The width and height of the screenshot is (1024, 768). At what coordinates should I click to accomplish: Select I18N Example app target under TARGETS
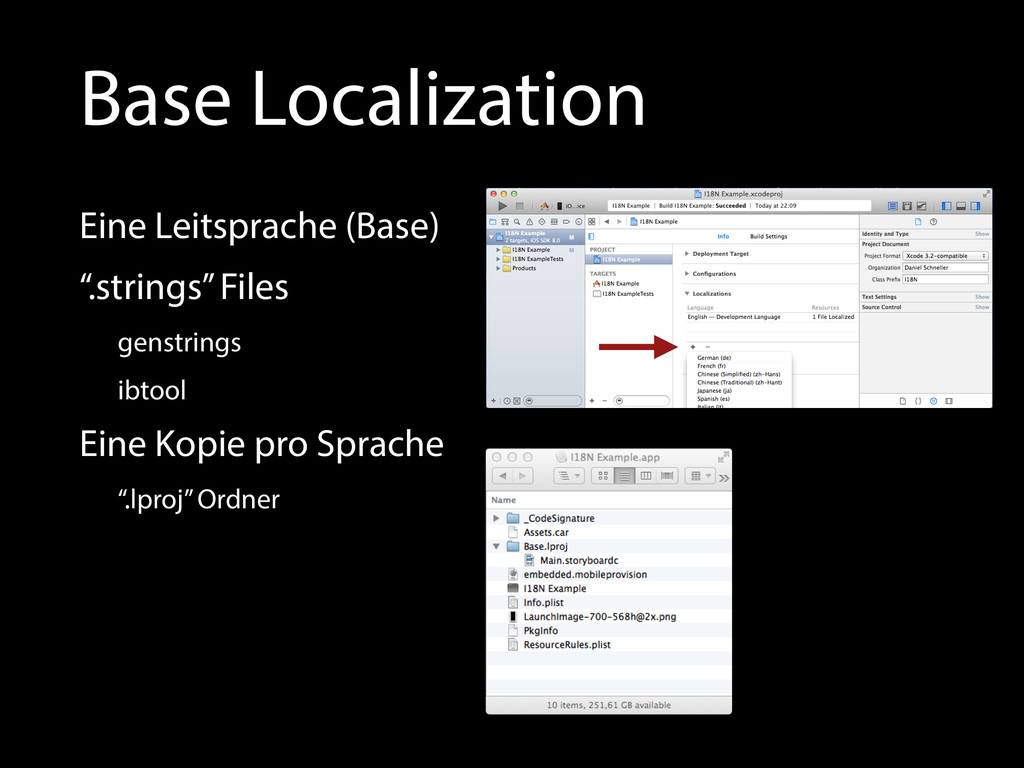[616, 283]
